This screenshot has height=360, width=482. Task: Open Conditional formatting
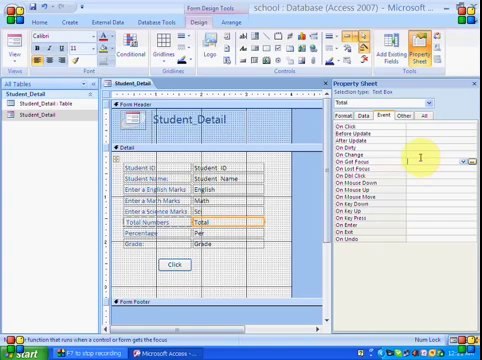[x=131, y=45]
